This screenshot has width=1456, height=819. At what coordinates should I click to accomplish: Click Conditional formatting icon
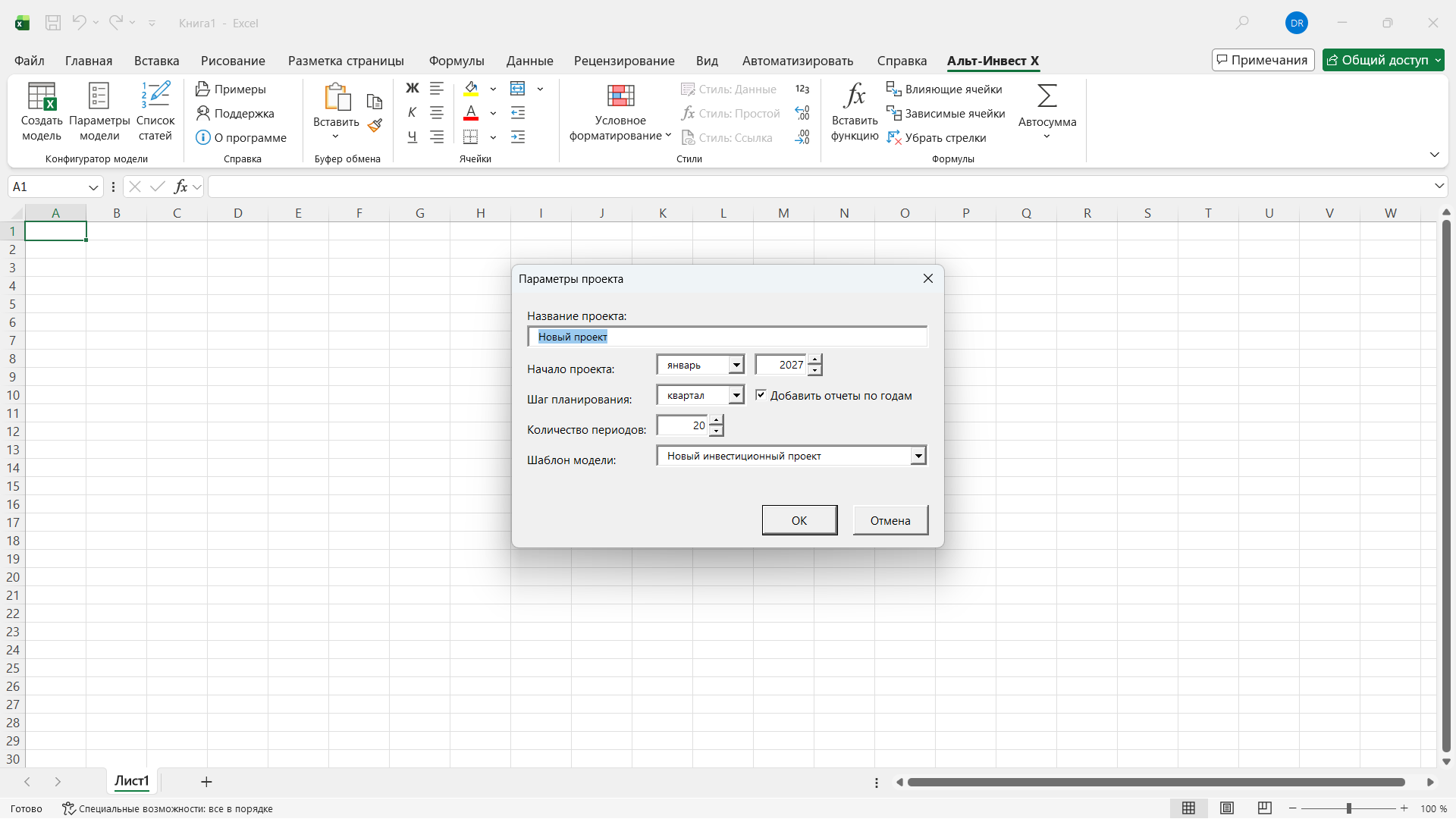tap(620, 97)
